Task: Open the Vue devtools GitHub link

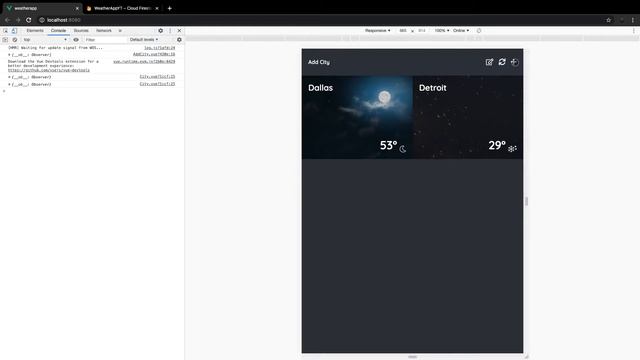Action: click(x=49, y=70)
